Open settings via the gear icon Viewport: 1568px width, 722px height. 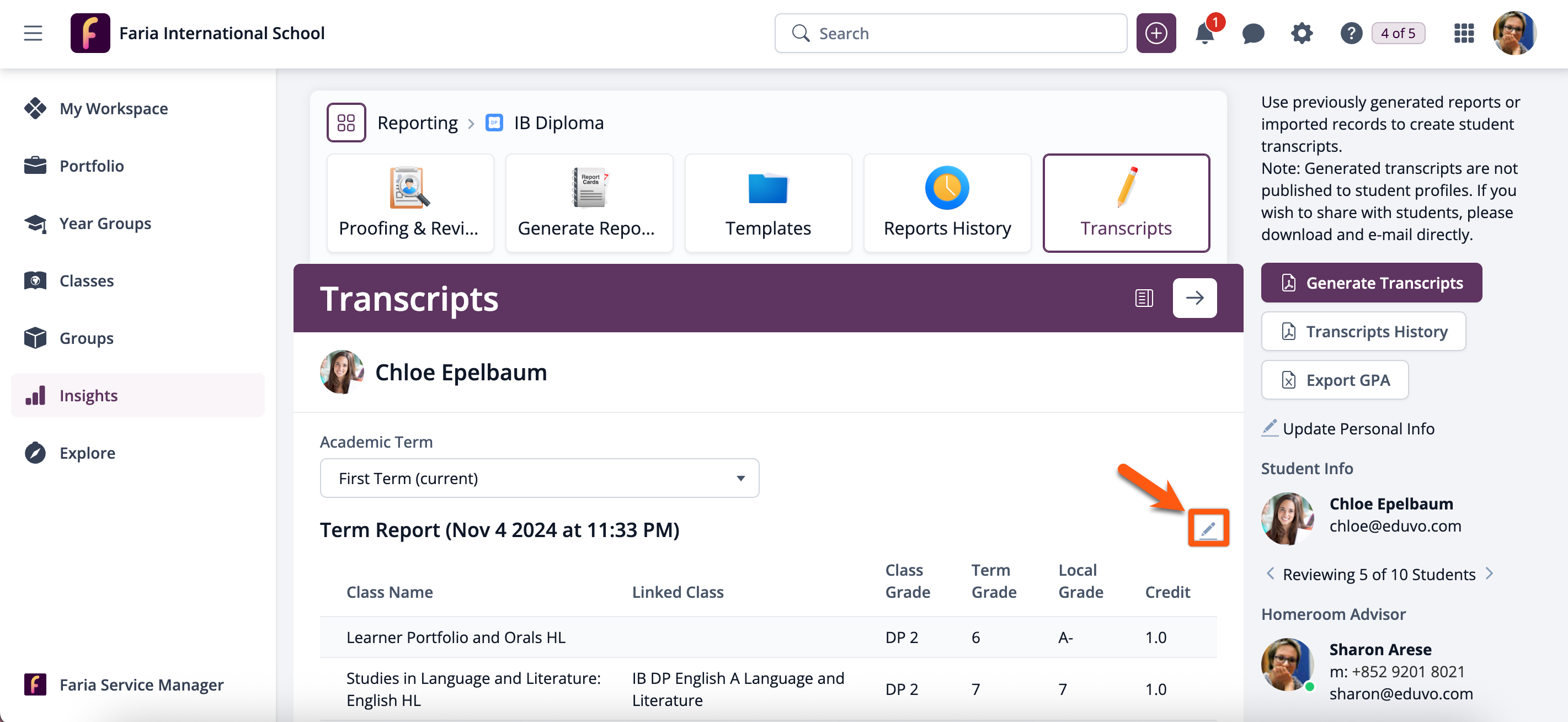(1302, 33)
